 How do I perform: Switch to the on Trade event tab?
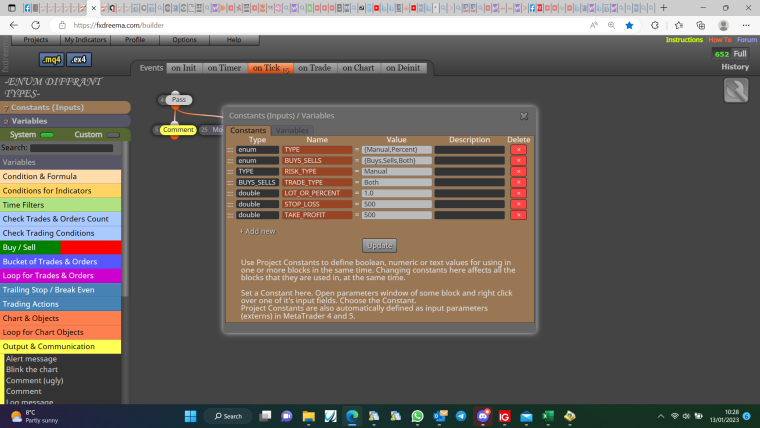[x=315, y=68]
